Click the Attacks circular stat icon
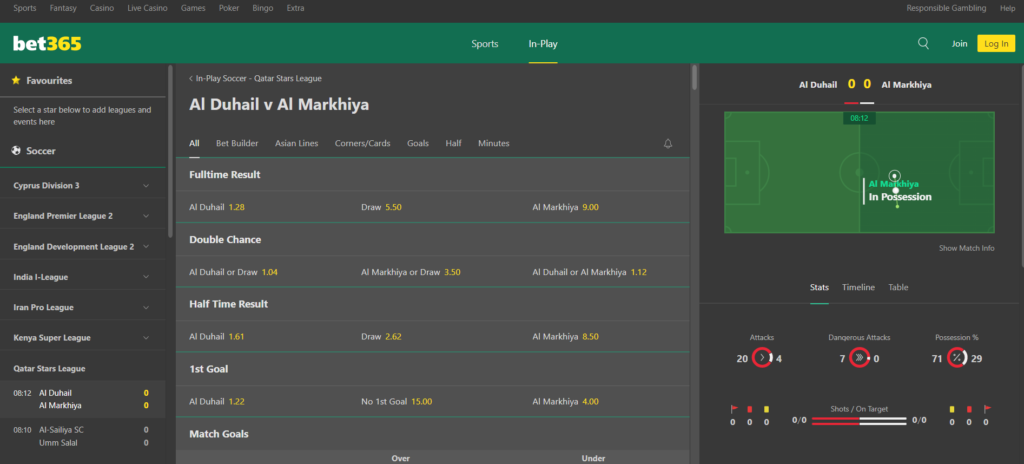The image size is (1024, 464). pos(762,358)
